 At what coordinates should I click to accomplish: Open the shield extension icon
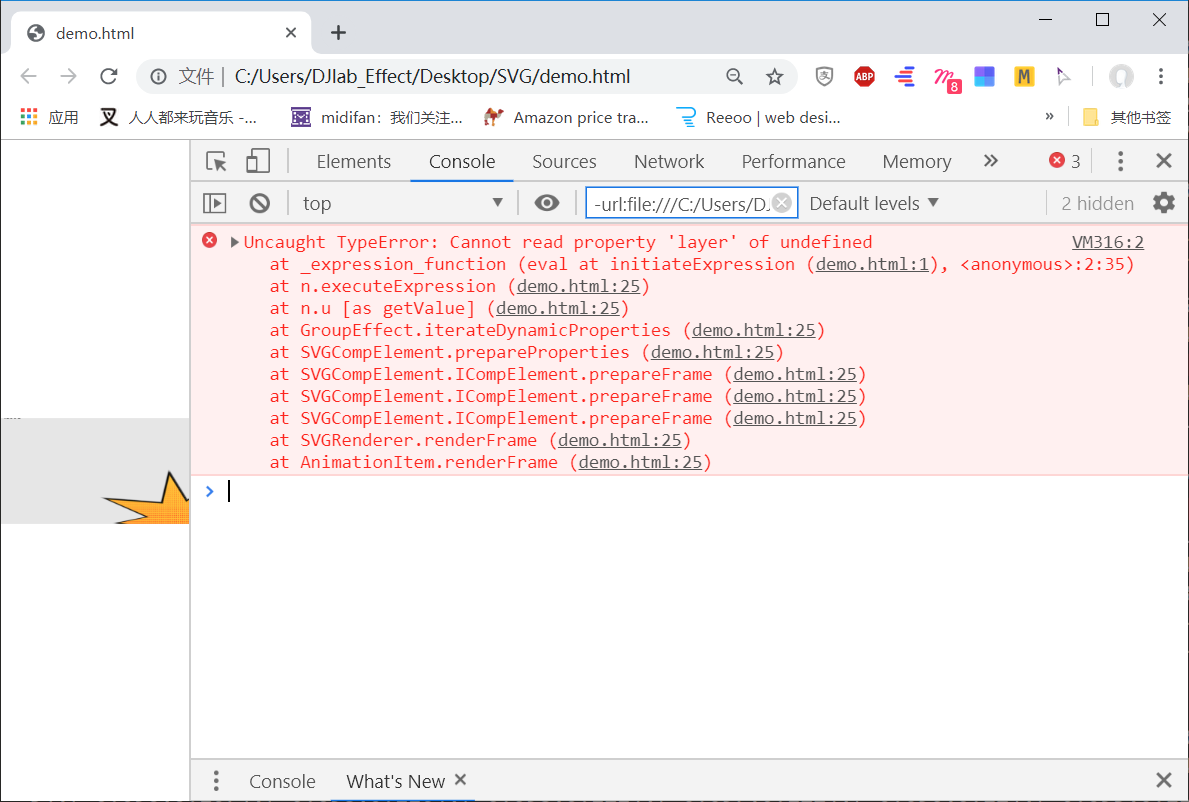click(x=824, y=76)
